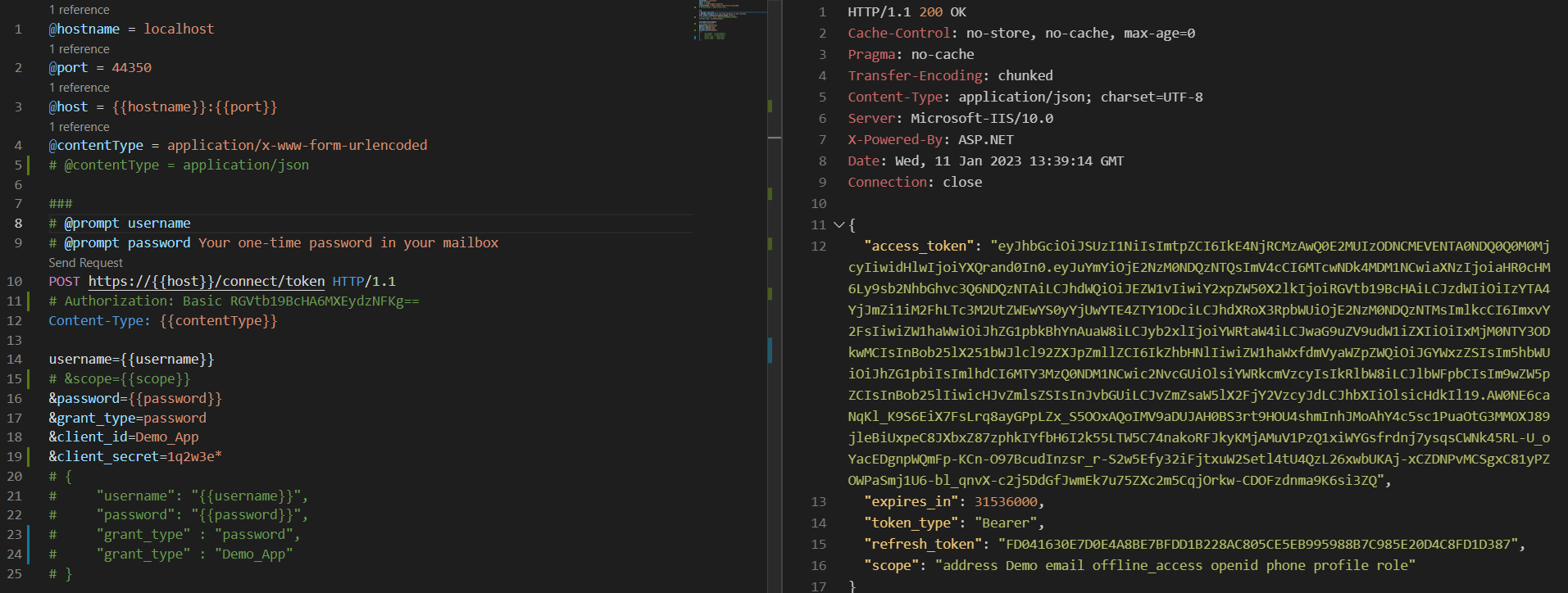Click the commented '@contentType = application/json' line

tap(179, 165)
